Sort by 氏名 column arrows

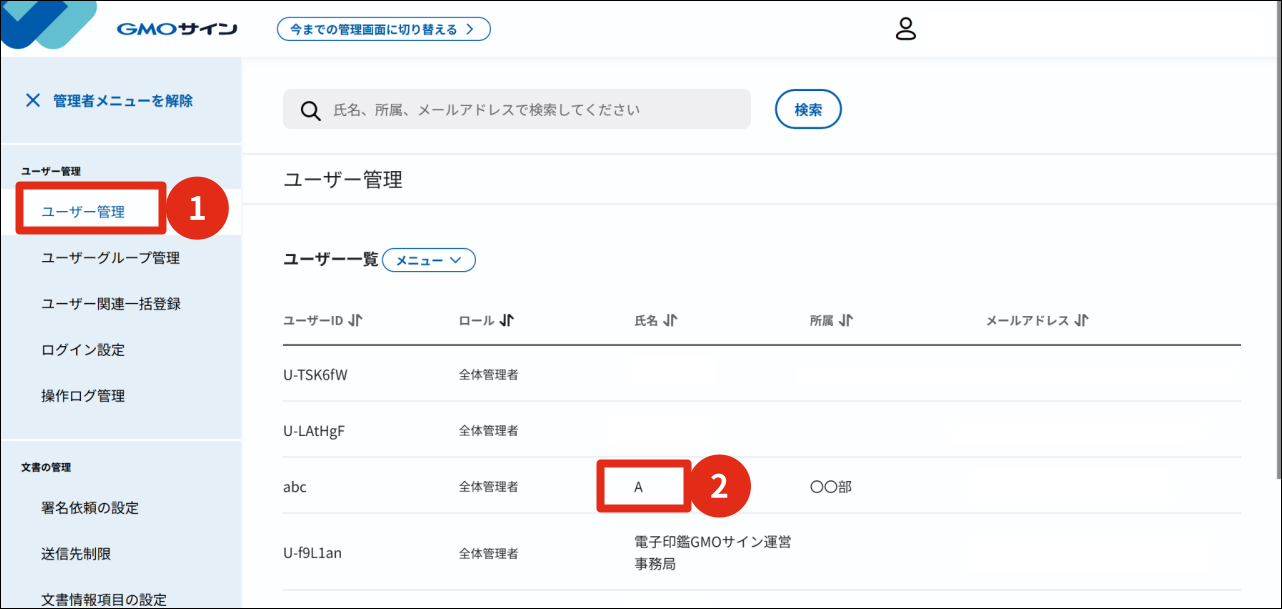670,321
